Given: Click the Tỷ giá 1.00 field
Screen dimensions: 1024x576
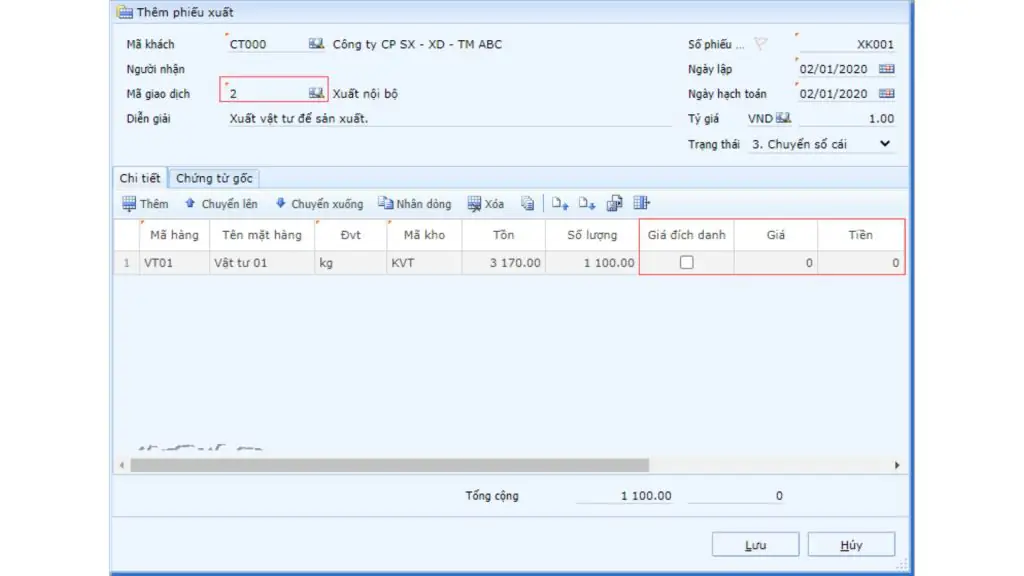Looking at the screenshot, I should tap(847, 119).
